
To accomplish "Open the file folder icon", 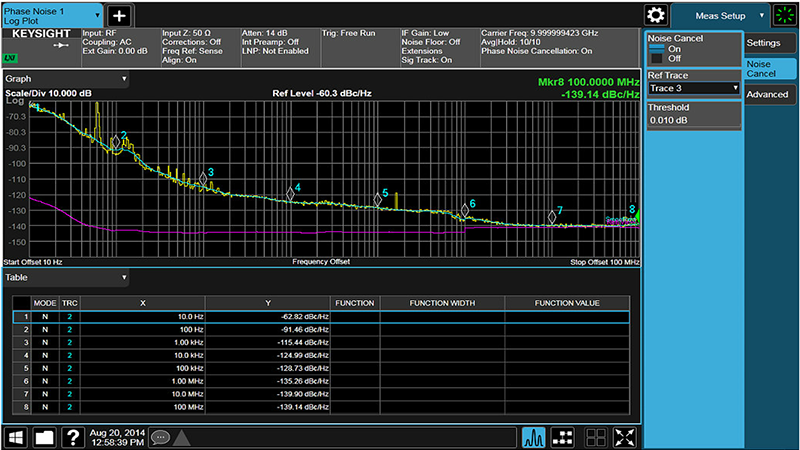I will tap(45, 437).
